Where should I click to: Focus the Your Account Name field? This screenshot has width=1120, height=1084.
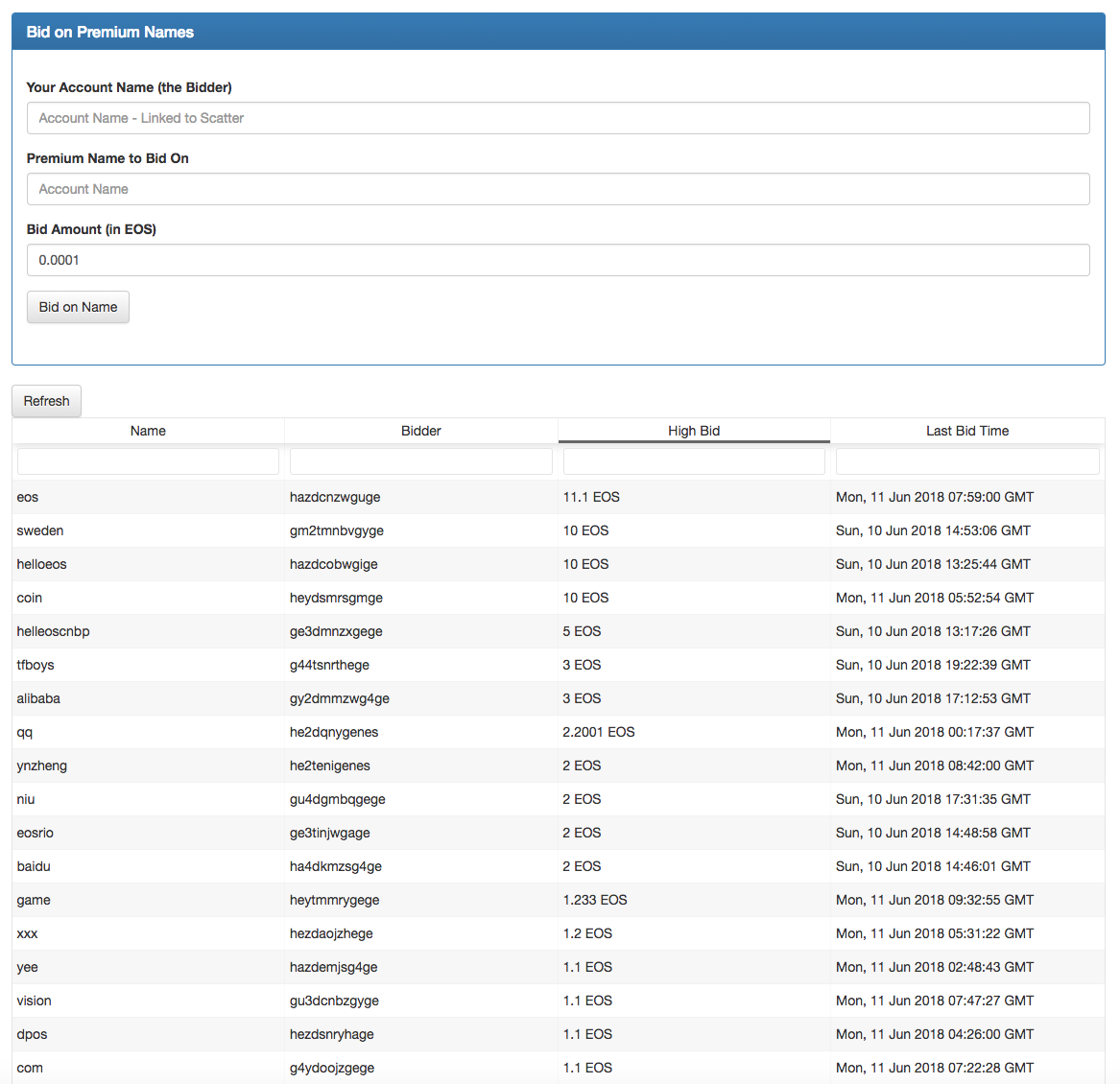point(559,118)
